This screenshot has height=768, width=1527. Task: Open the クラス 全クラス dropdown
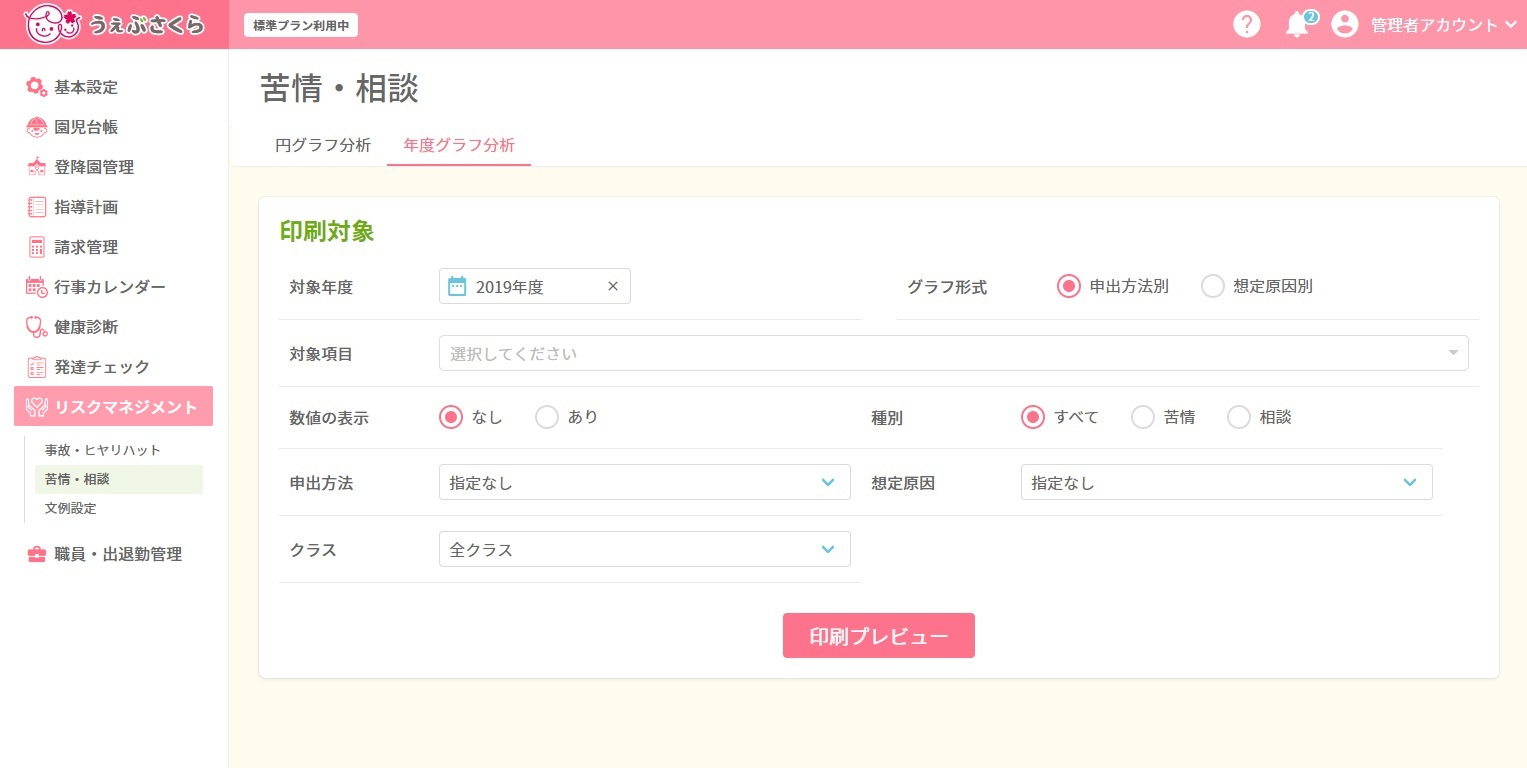point(645,549)
